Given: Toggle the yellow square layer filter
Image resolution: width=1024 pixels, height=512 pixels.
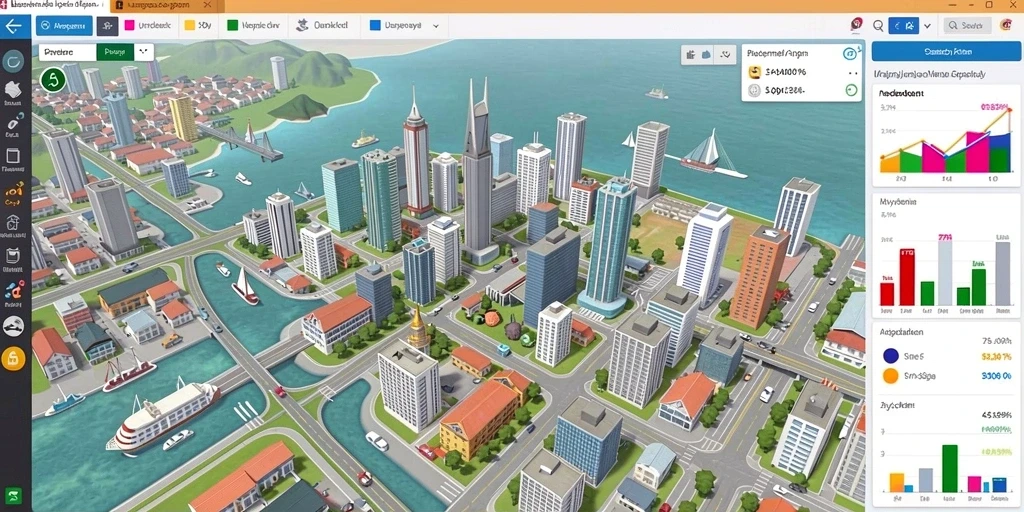Looking at the screenshot, I should pos(190,25).
